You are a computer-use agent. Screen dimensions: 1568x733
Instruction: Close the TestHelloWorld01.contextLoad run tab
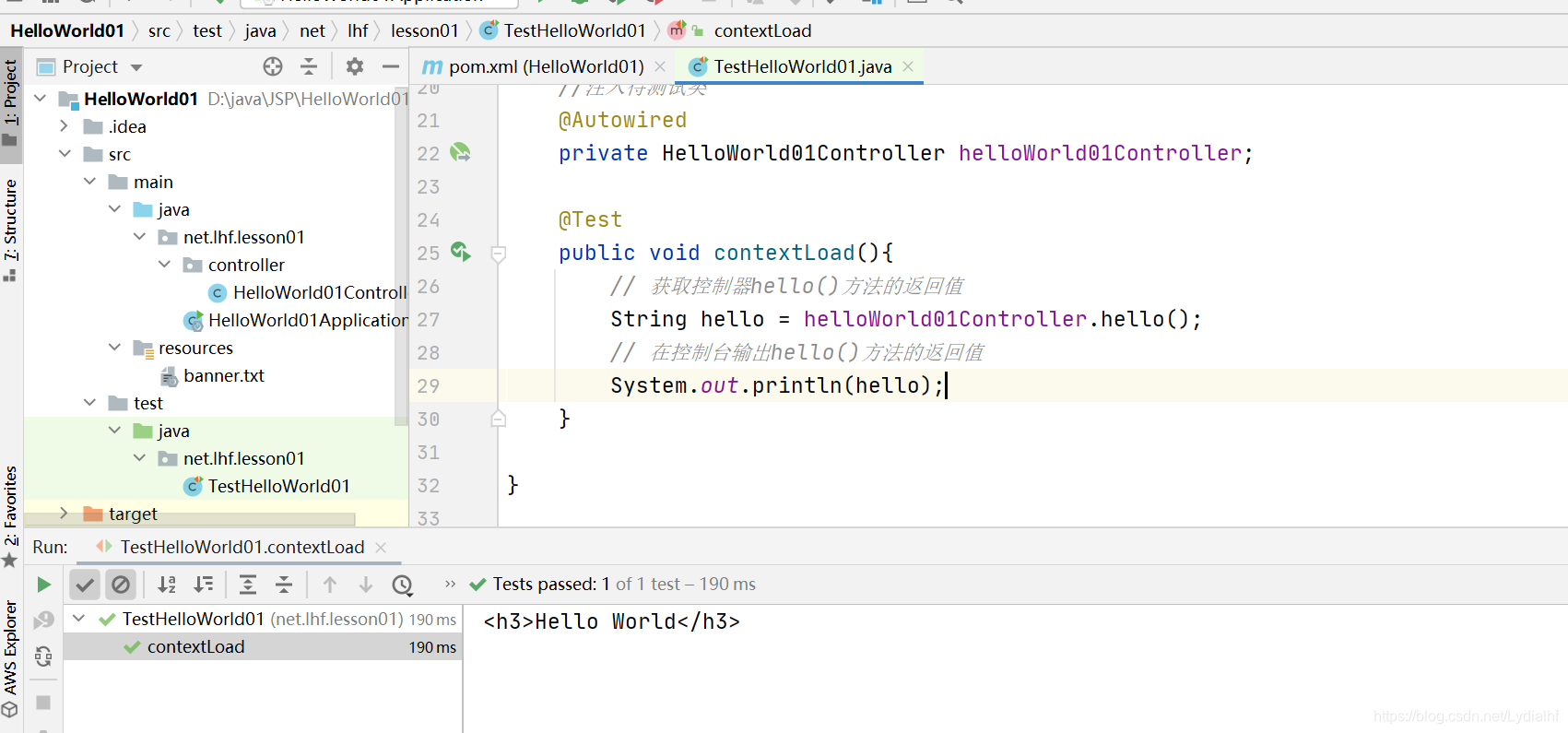[x=381, y=547]
